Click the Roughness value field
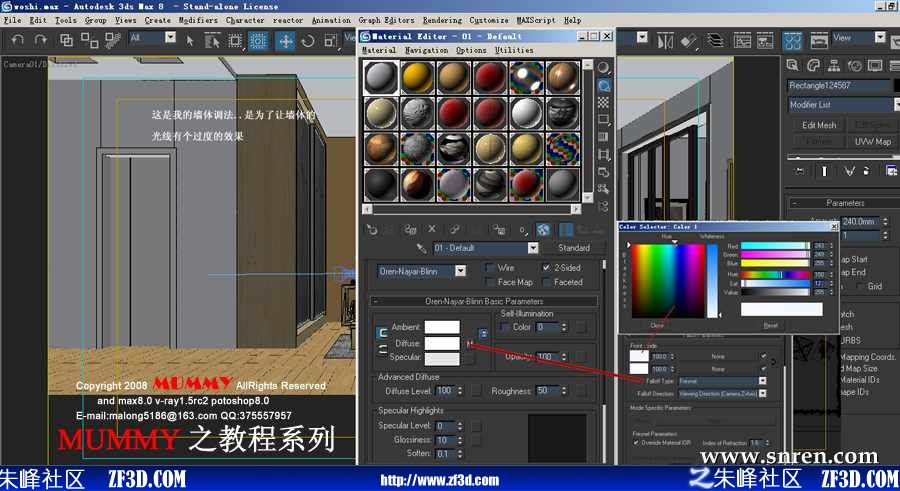Screen dimensions: 900x491 (x=548, y=391)
